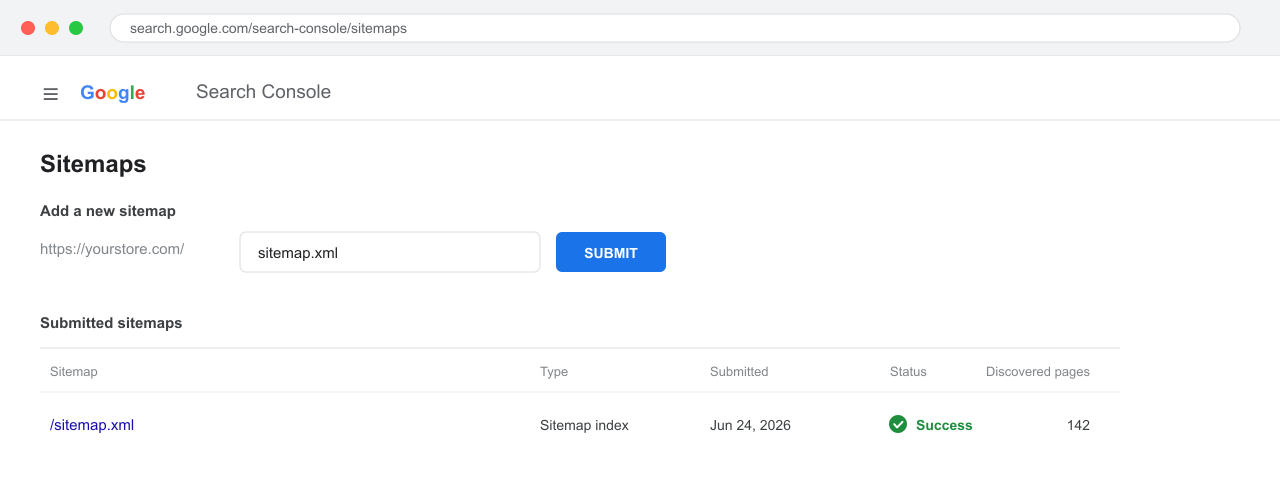1280x500 pixels.
Task: Click the Search Console title
Action: point(263,92)
